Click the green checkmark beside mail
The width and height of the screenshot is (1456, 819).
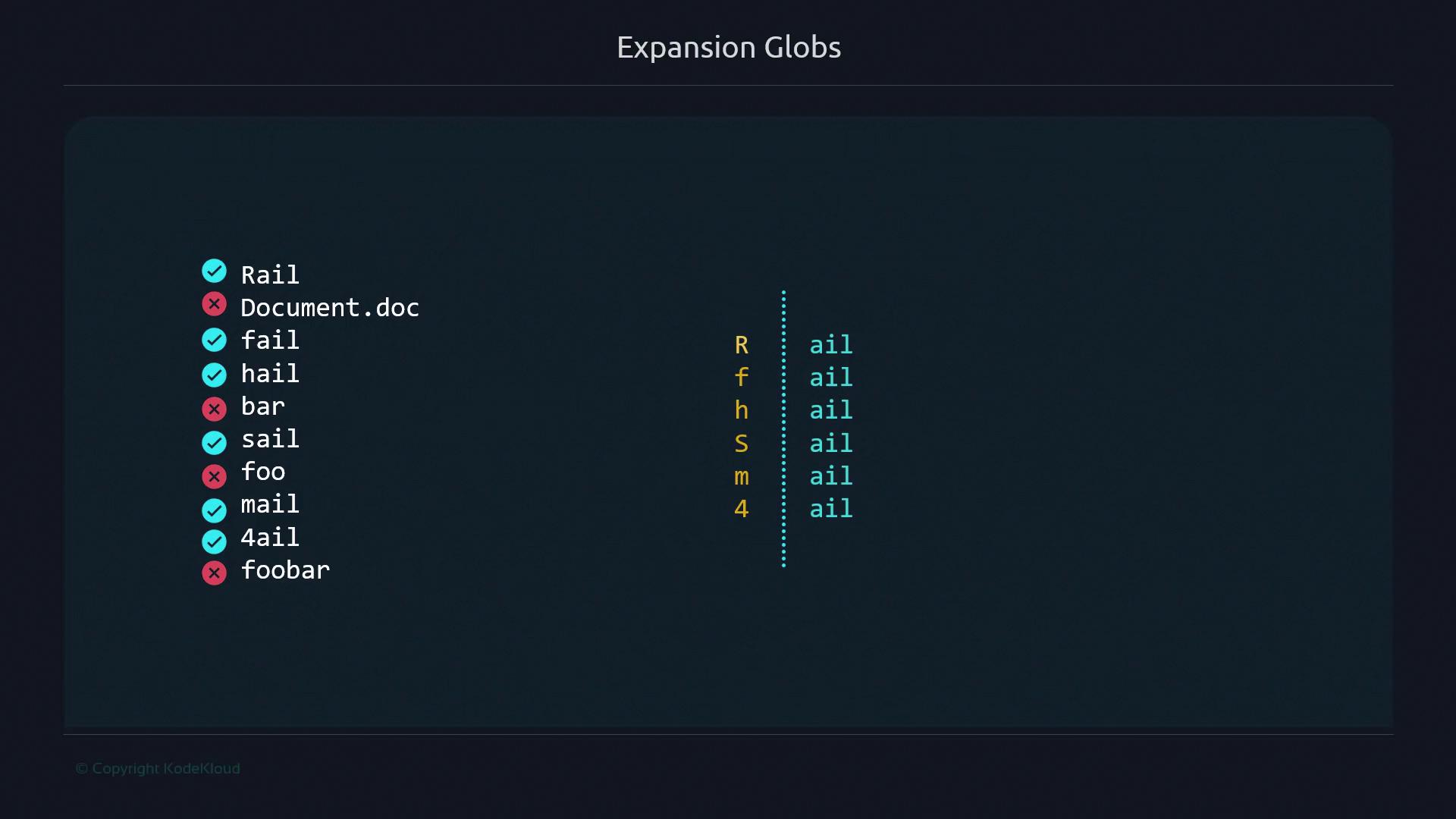(214, 510)
